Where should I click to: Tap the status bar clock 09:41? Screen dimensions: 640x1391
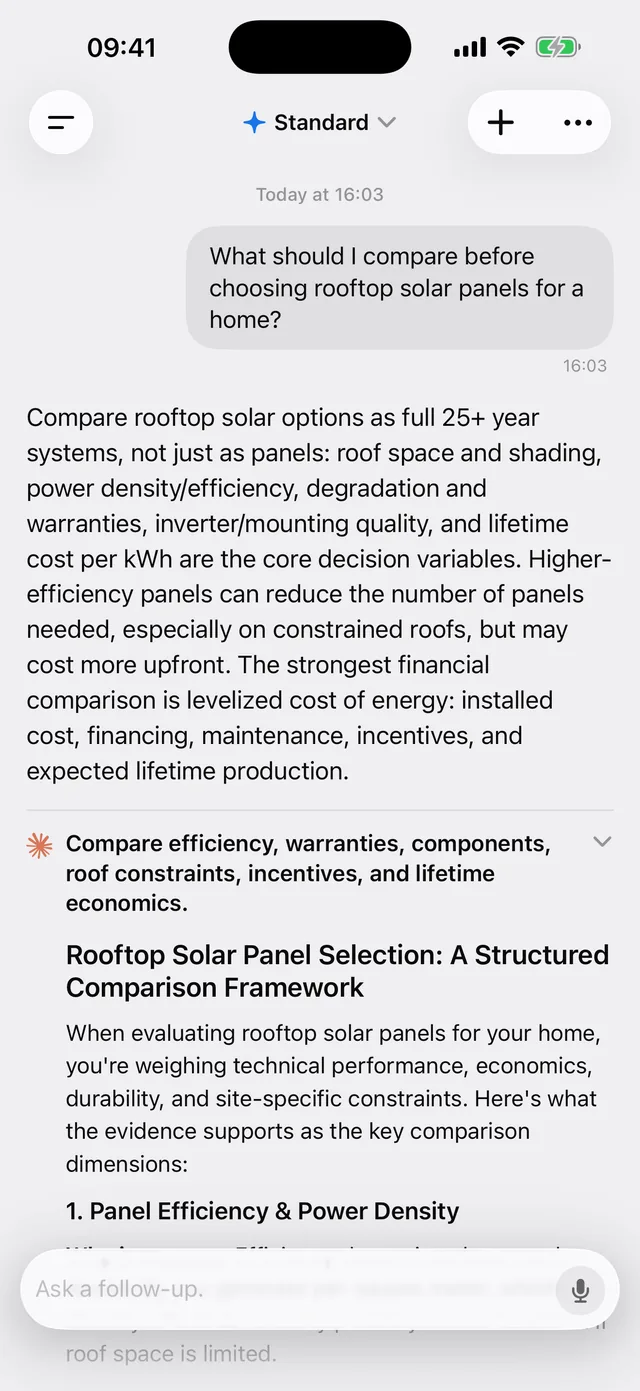[121, 47]
